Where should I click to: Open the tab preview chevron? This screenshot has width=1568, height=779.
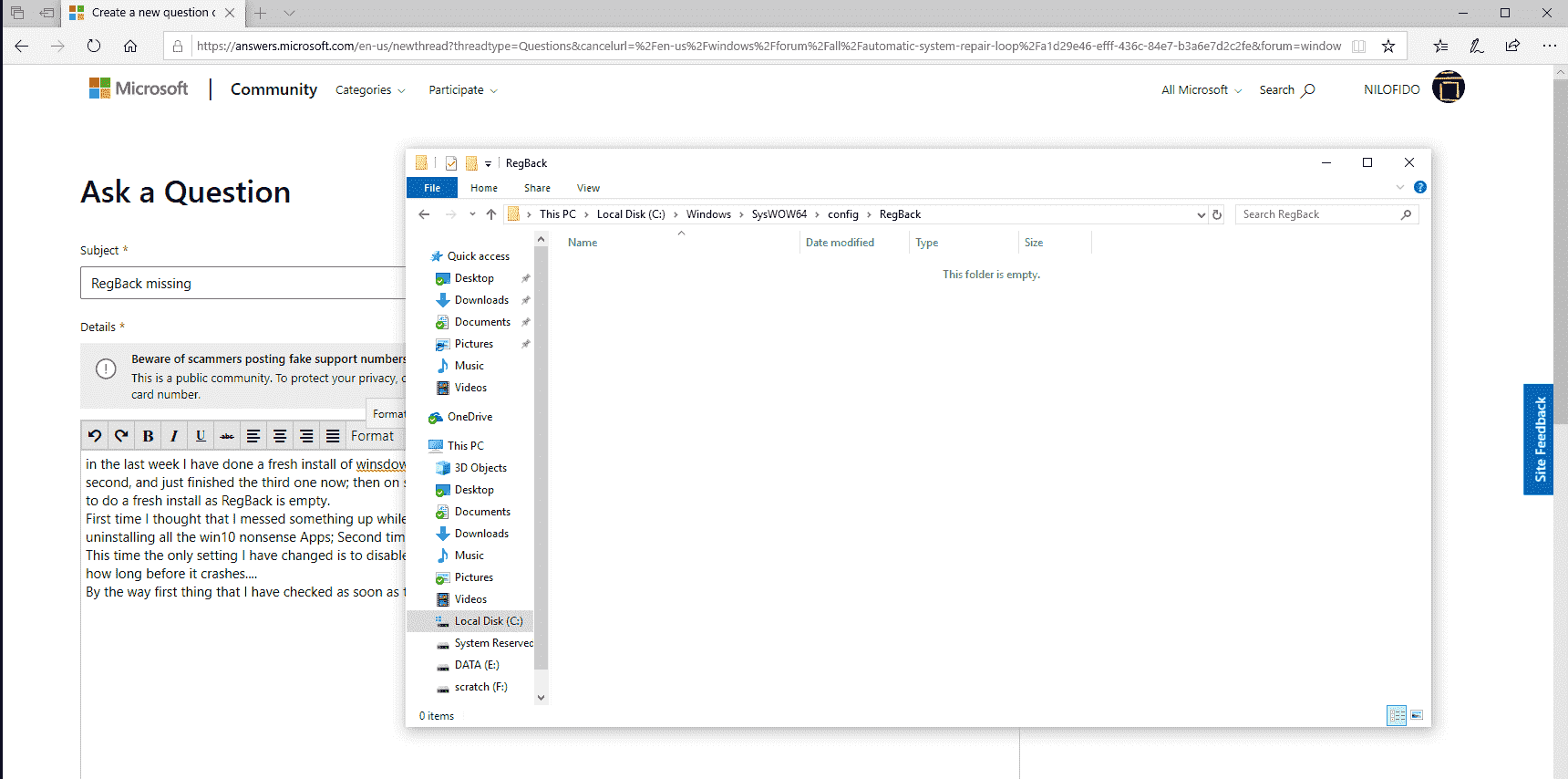tap(289, 13)
